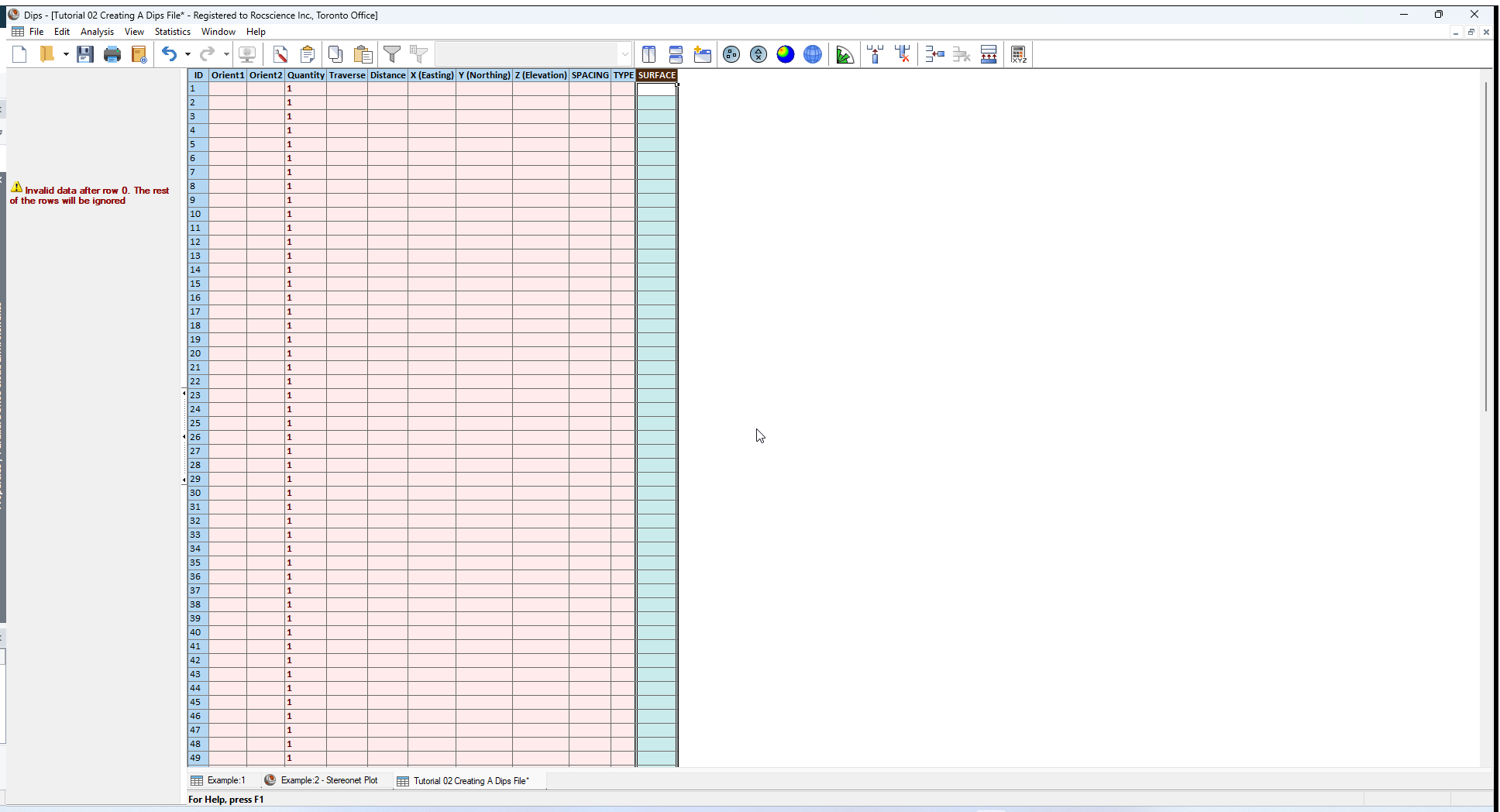Click the grid filter funnel icon

click(x=419, y=54)
